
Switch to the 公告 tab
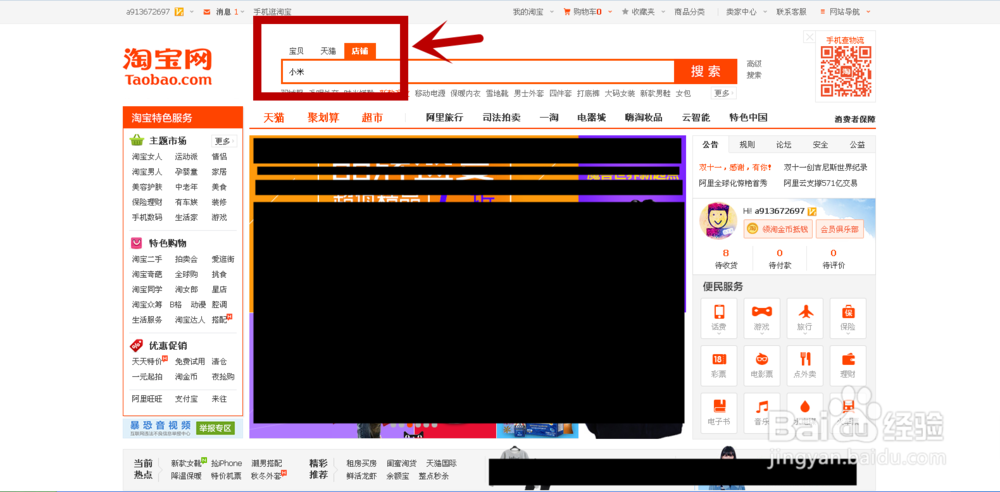[x=710, y=145]
